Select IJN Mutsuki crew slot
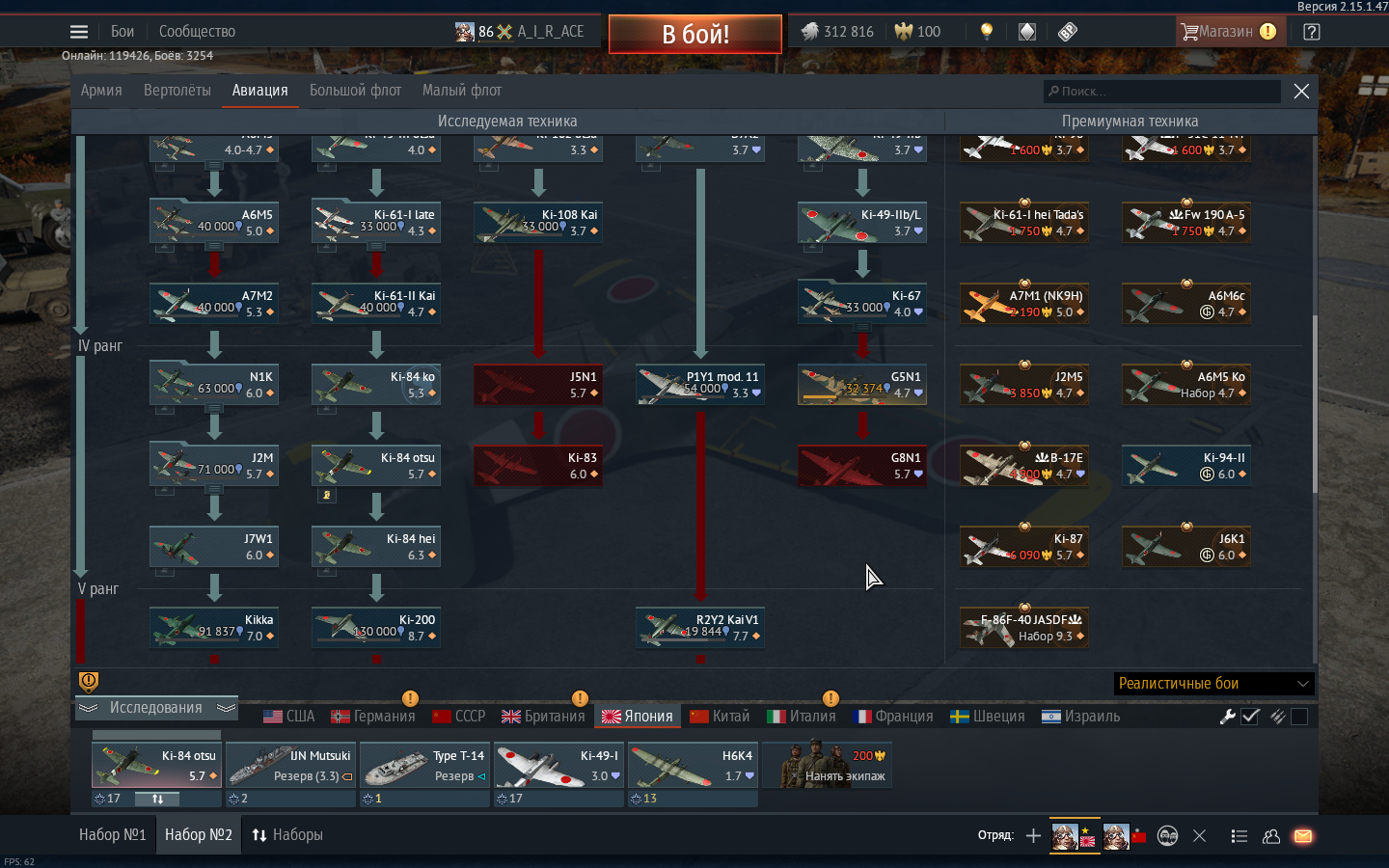Viewport: 1389px width, 868px height. (x=291, y=766)
